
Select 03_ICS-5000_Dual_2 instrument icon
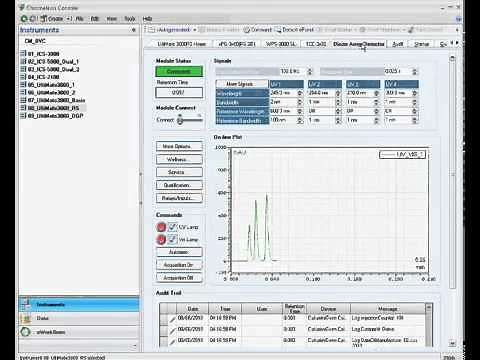(23, 69)
